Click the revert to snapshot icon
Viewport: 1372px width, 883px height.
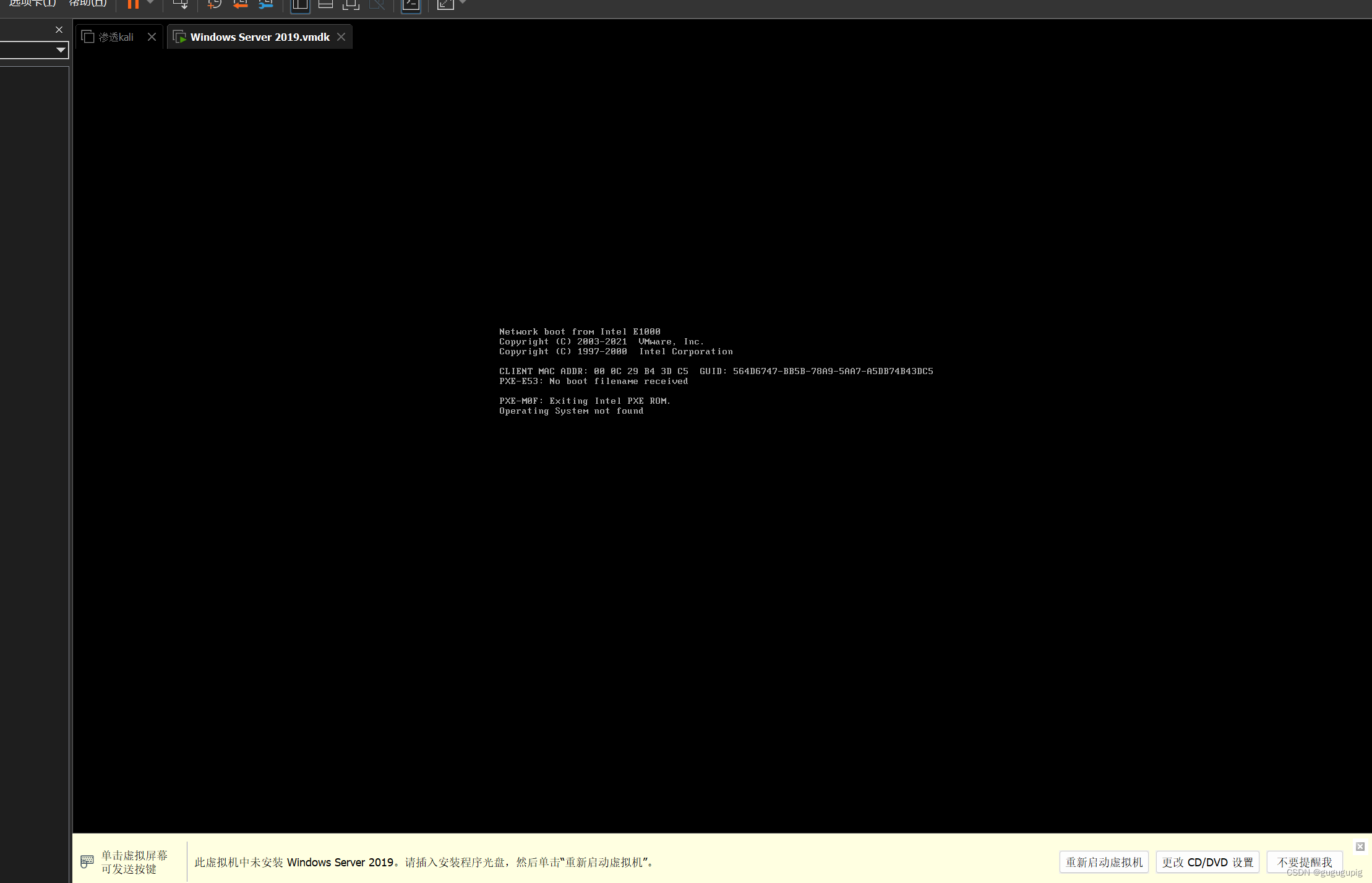pyautogui.click(x=240, y=4)
